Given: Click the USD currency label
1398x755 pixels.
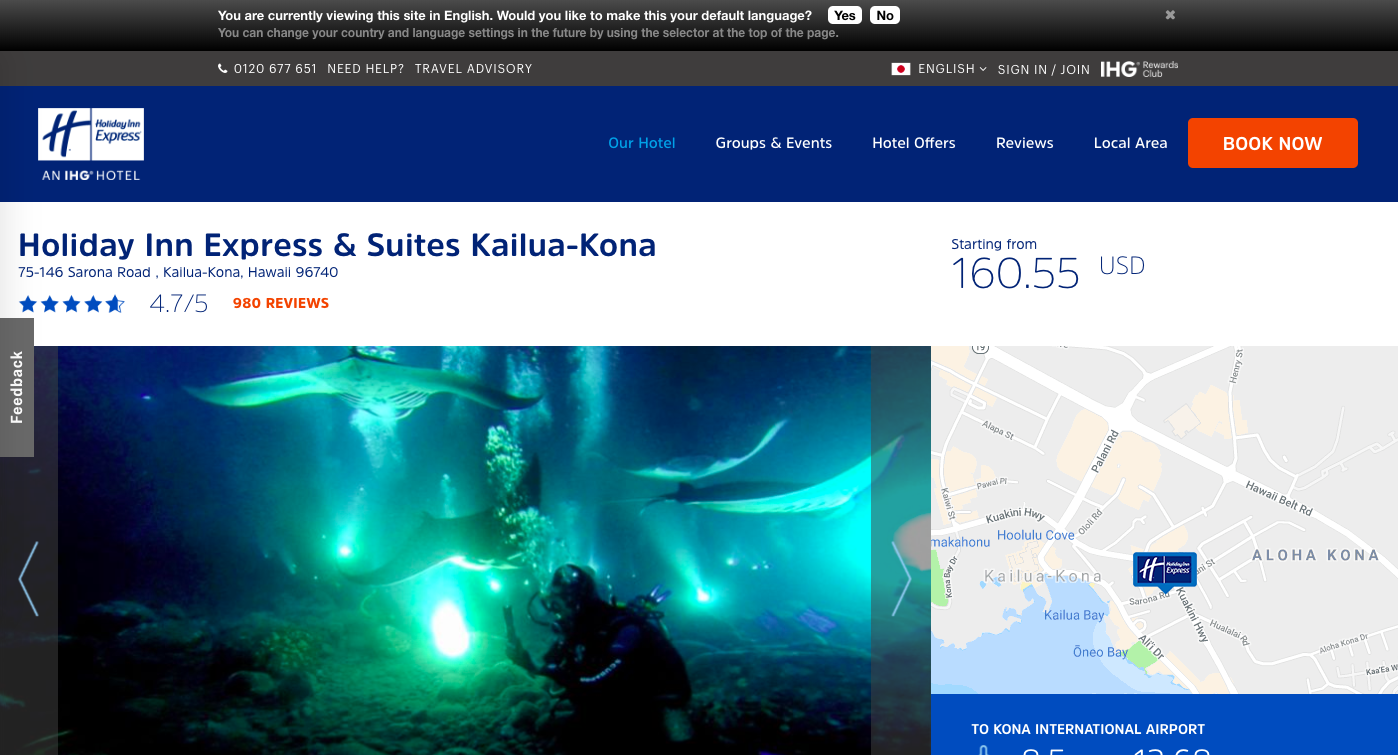Looking at the screenshot, I should click(1122, 266).
